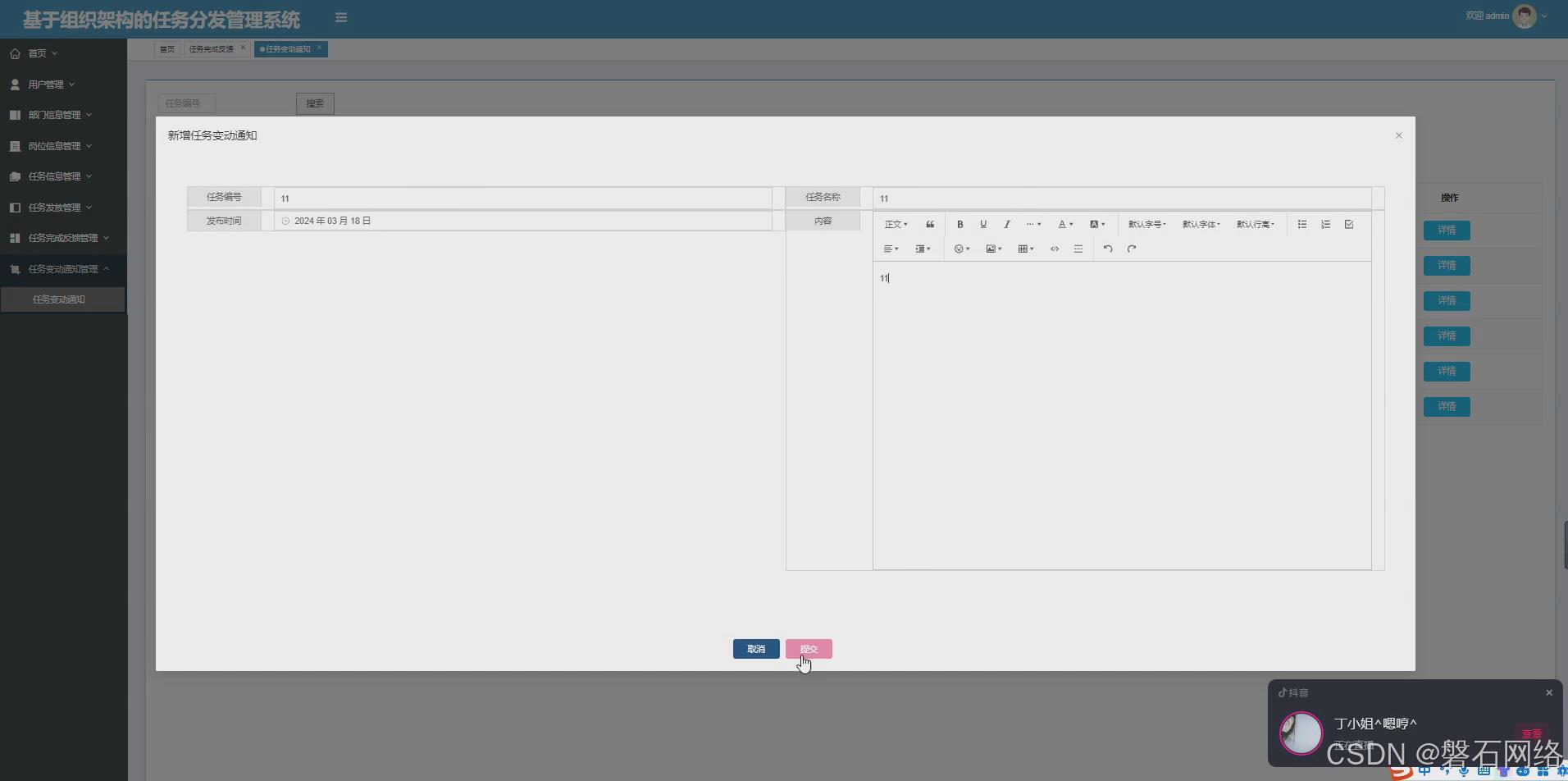Open the 默认字号 font size dropdown
The height and width of the screenshot is (781, 1568).
click(1146, 224)
